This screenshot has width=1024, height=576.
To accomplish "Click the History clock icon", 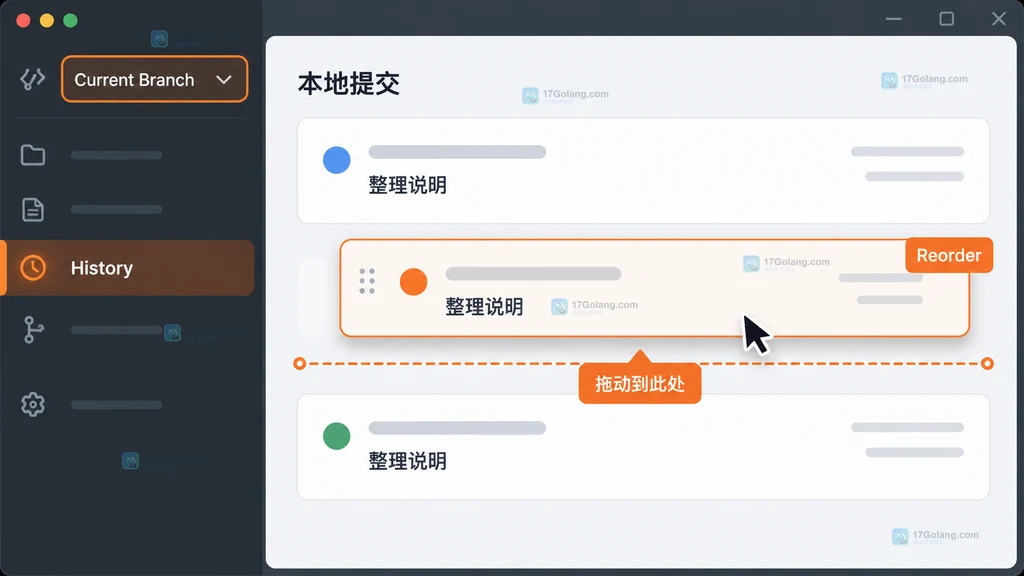I will (33, 268).
